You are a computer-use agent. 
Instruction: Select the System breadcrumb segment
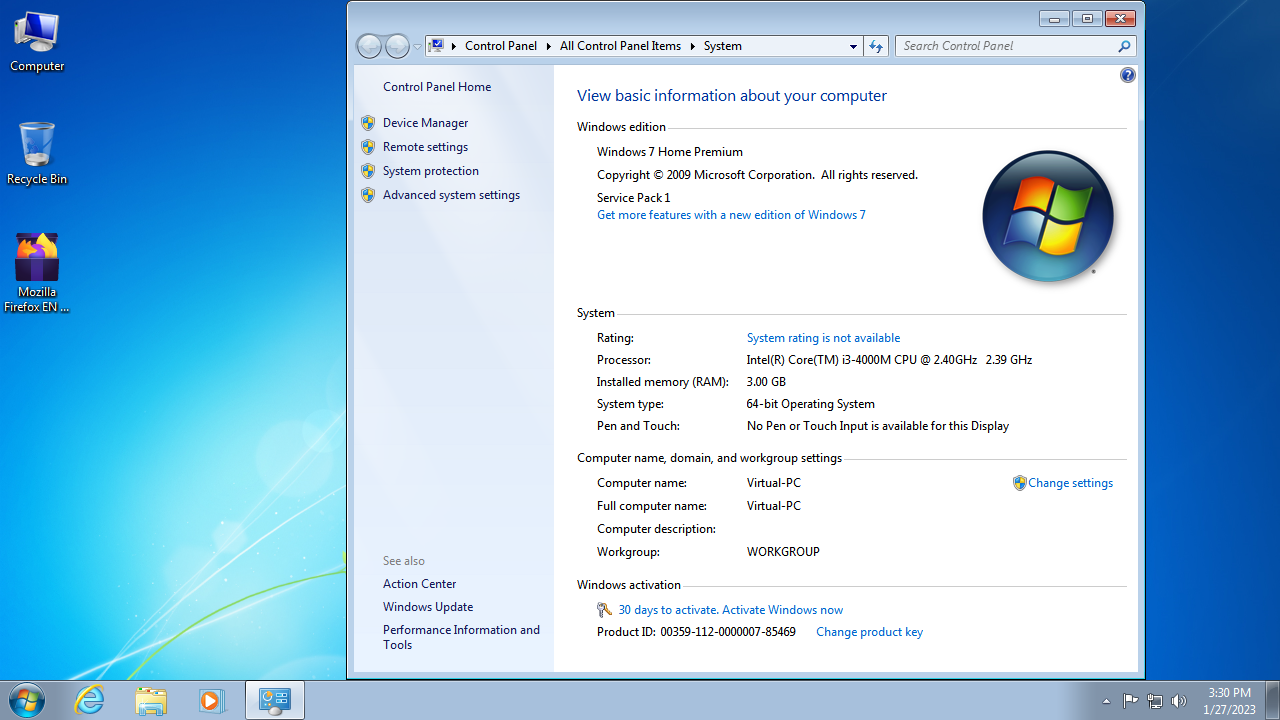(722, 46)
